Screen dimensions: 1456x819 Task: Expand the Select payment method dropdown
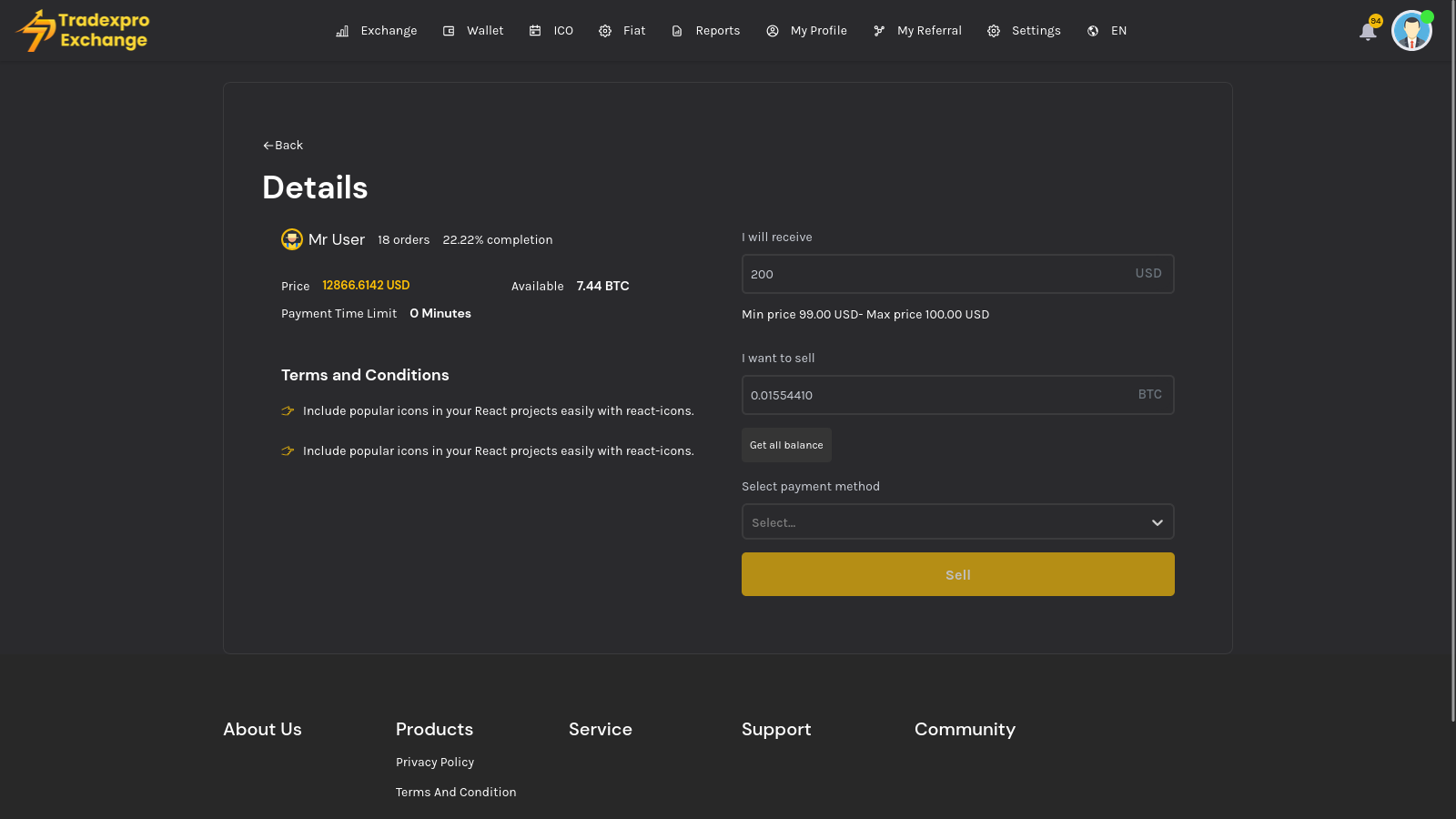[x=946, y=522]
